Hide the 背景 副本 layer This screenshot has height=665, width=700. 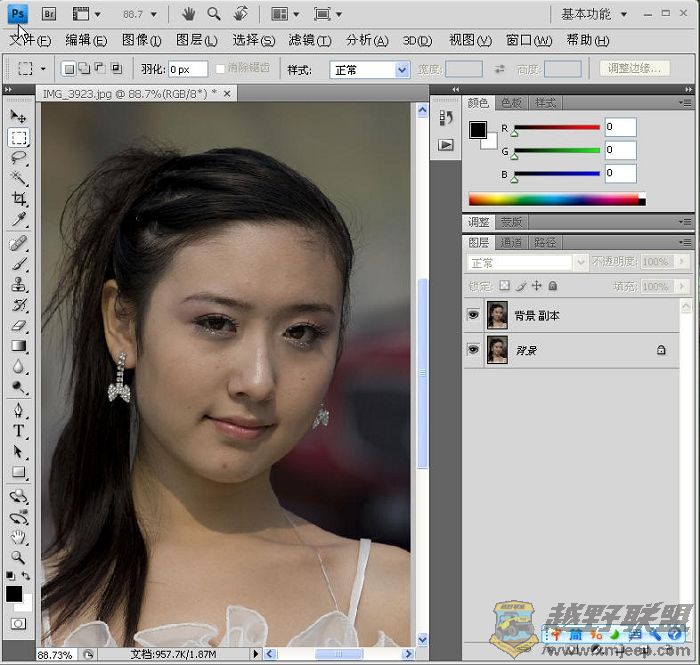(x=473, y=315)
